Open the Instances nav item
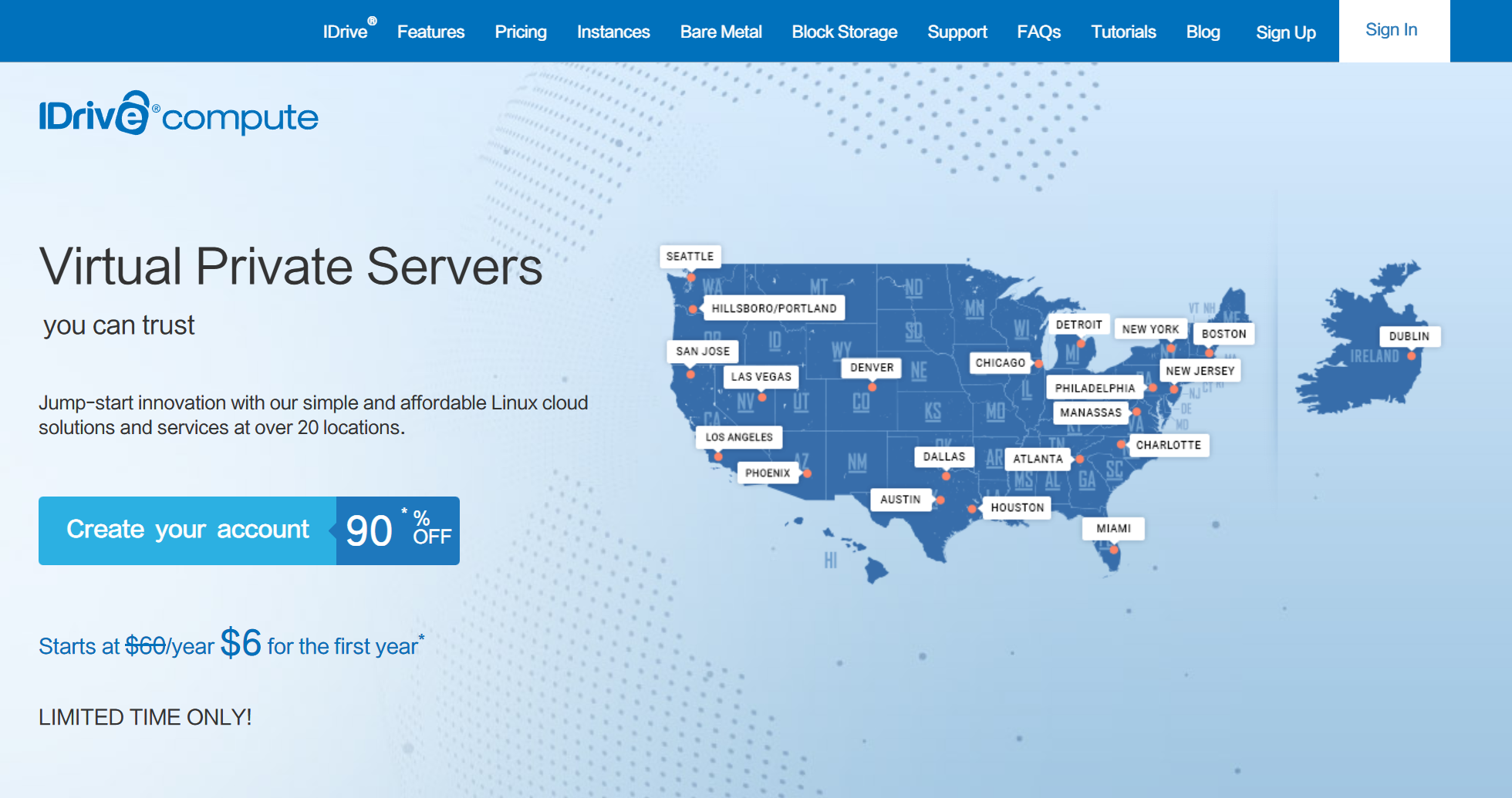This screenshot has height=798, width=1512. click(613, 32)
